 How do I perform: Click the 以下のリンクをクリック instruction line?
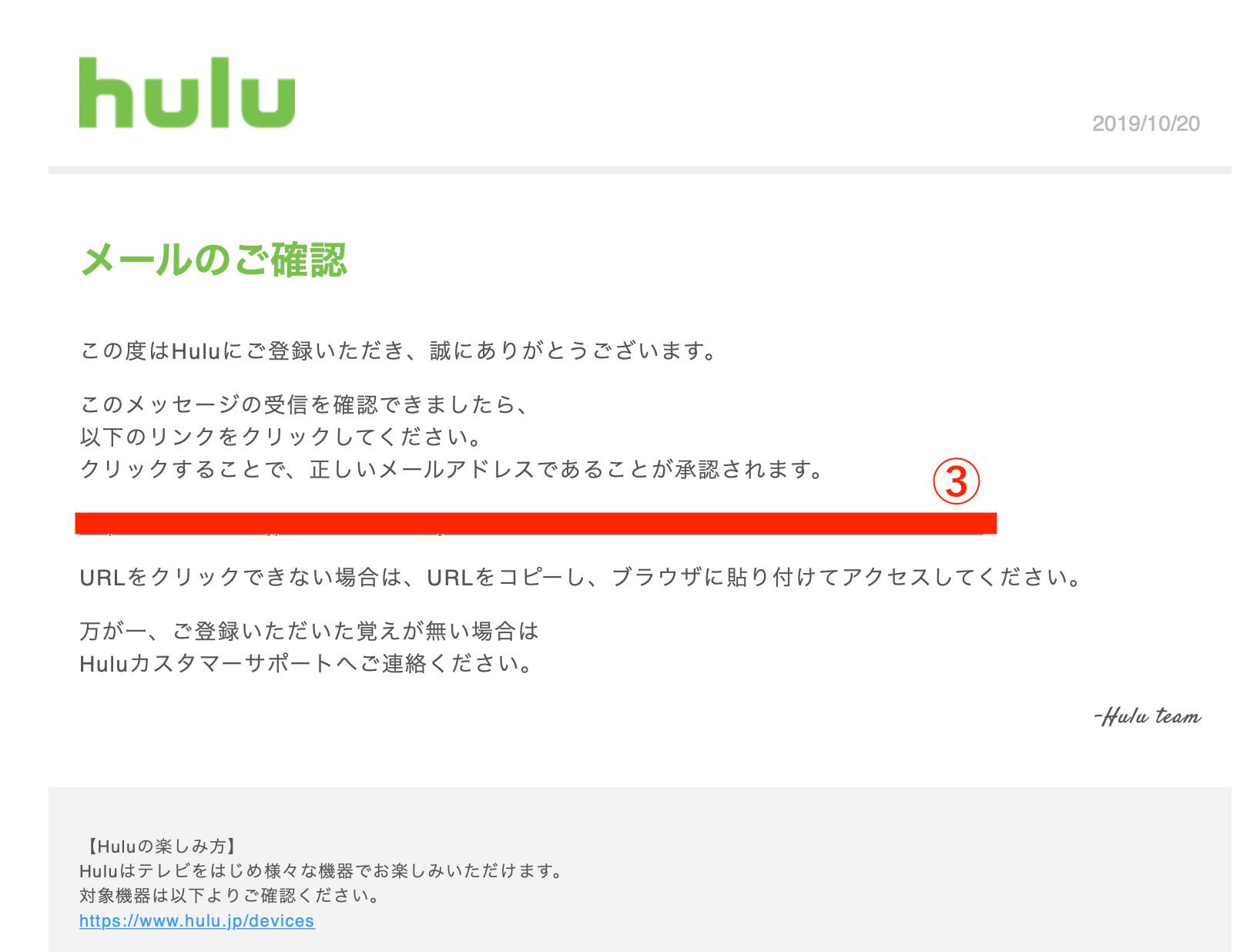(x=281, y=437)
